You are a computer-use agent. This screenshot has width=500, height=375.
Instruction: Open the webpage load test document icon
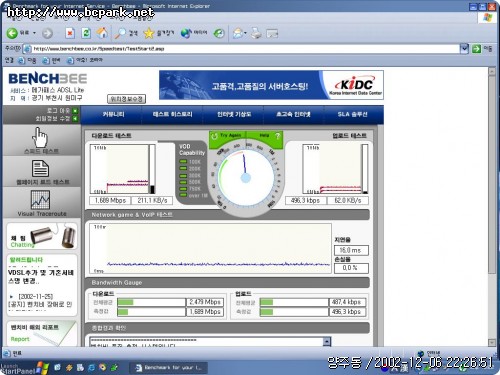pyautogui.click(x=40, y=168)
